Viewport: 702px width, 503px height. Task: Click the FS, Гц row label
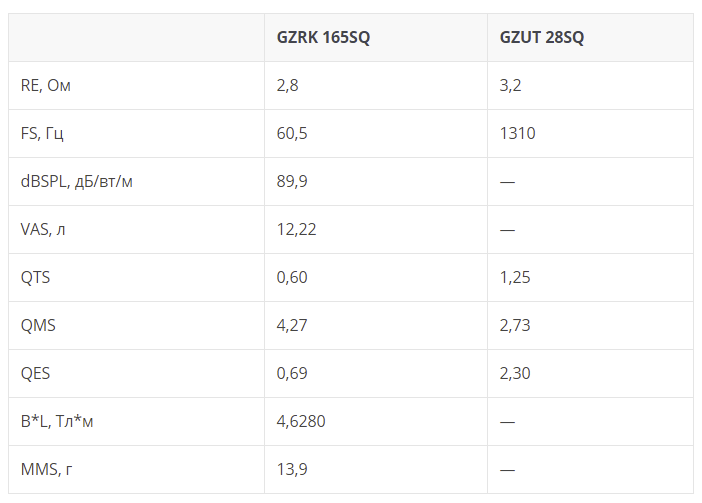(42, 133)
